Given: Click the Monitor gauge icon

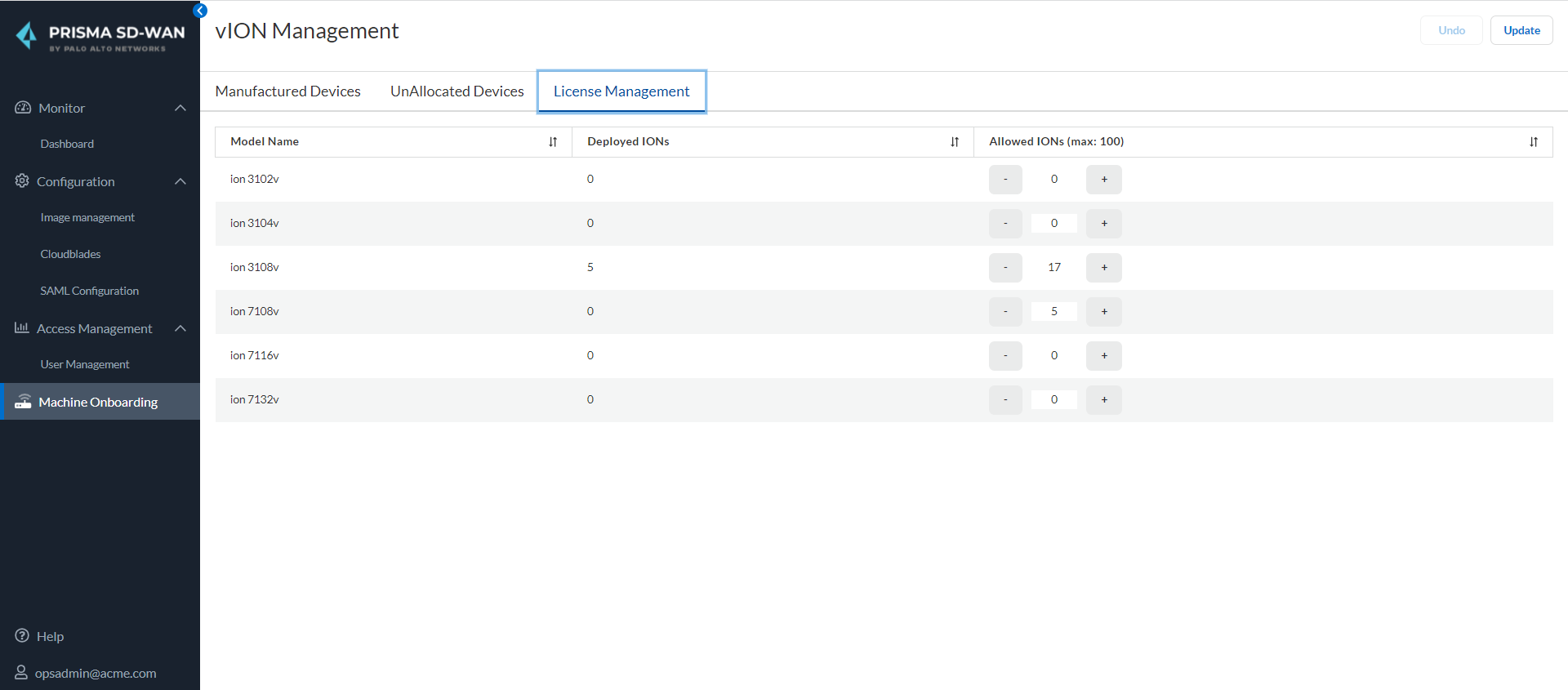Looking at the screenshot, I should tap(23, 108).
